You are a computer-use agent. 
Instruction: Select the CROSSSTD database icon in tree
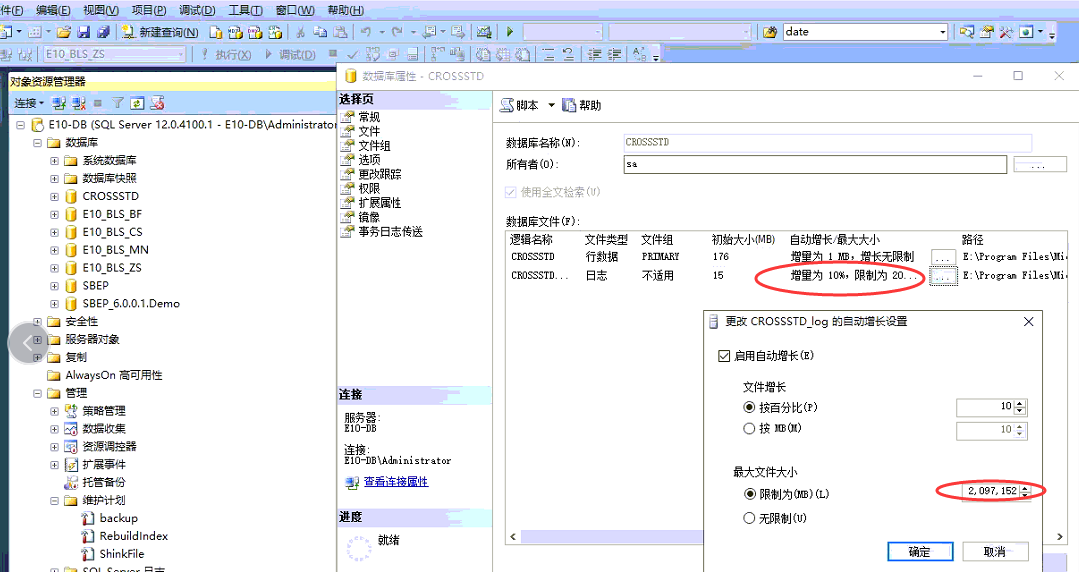[x=71, y=196]
